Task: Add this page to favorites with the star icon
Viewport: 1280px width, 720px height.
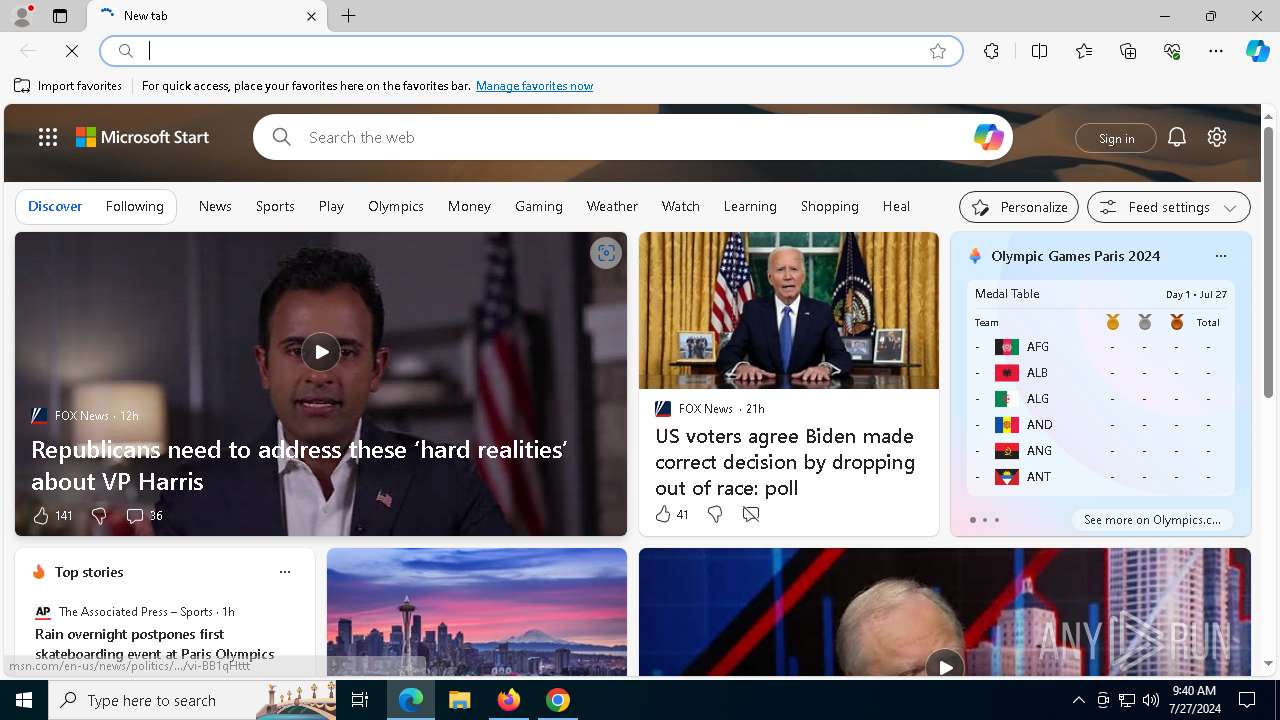Action: 938,51
